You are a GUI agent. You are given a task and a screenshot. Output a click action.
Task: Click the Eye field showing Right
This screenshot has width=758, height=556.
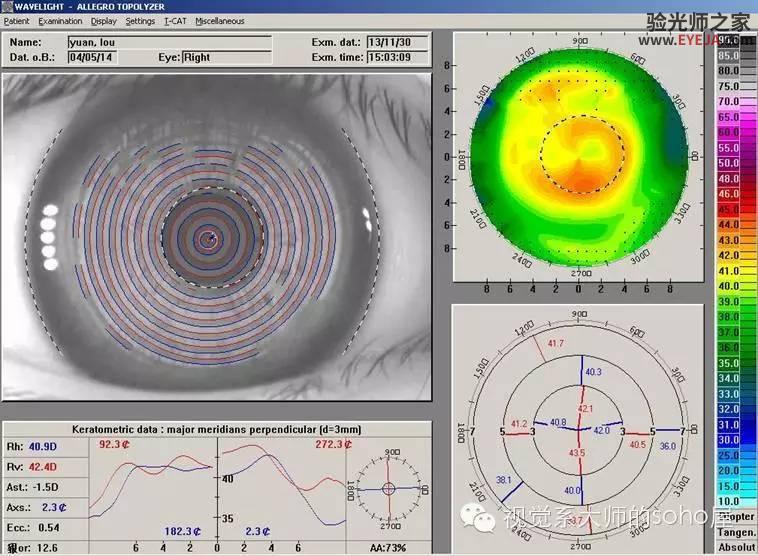pos(226,57)
